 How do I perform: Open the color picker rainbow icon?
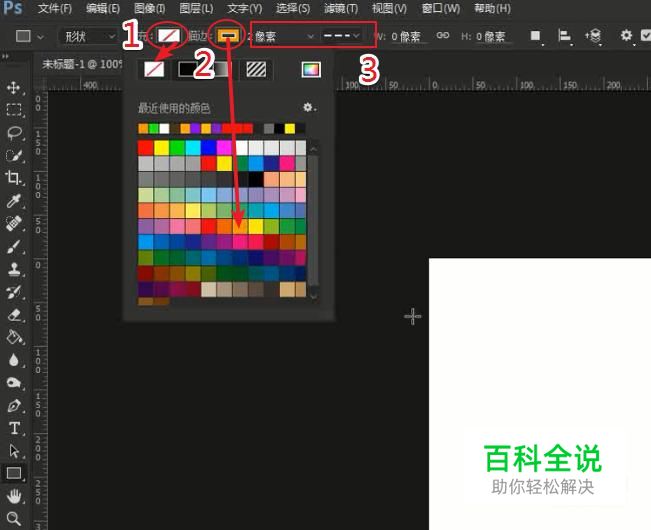click(311, 70)
